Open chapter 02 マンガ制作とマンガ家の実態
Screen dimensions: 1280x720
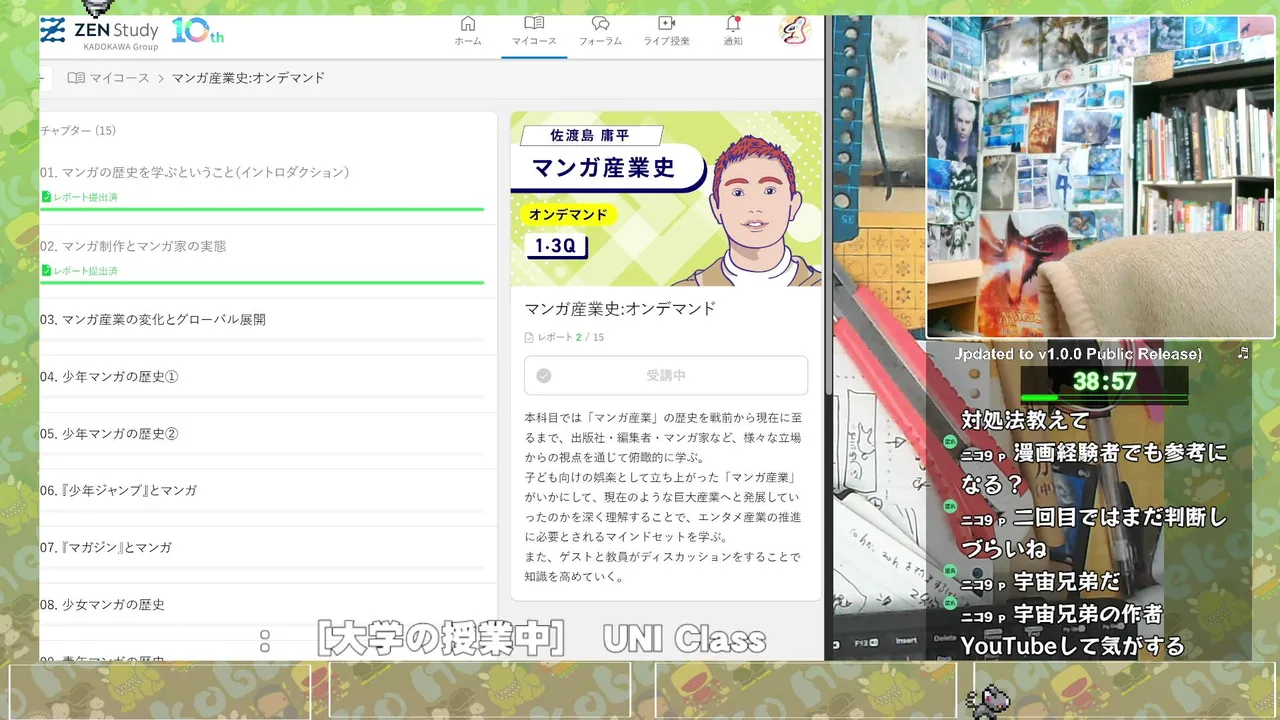(133, 246)
